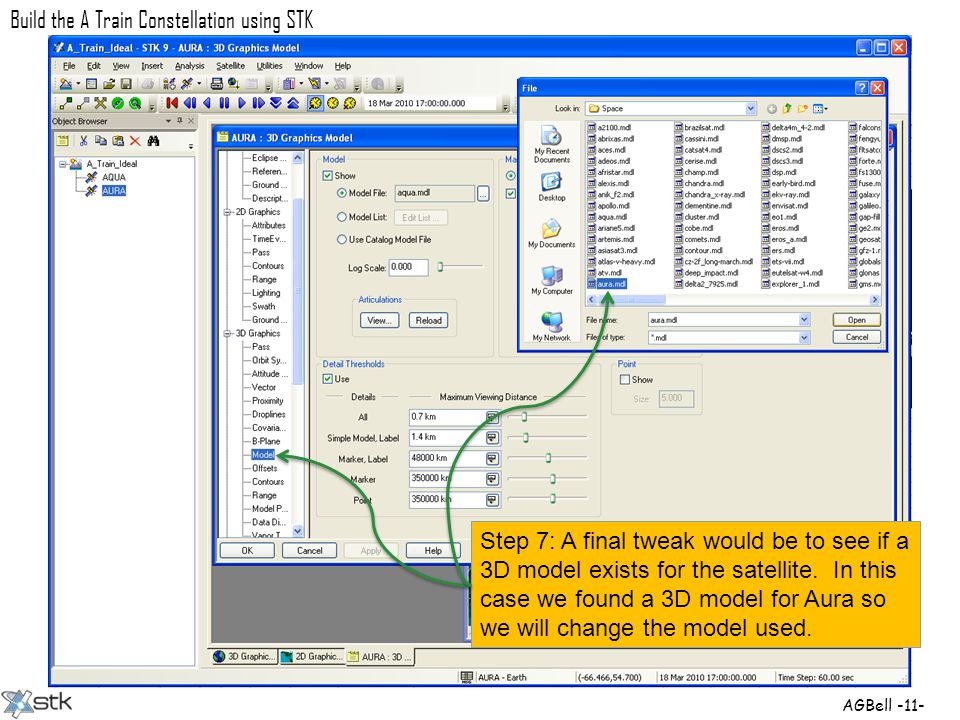Click the File dialog help question icon
Screen dimensions: 960x720
(861, 88)
